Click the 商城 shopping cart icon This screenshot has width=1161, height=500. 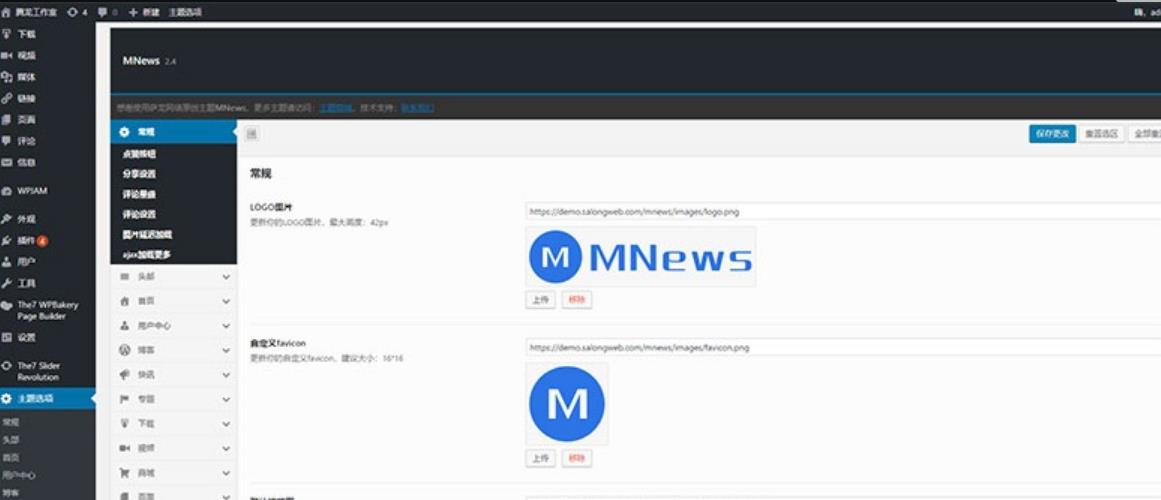click(x=124, y=472)
